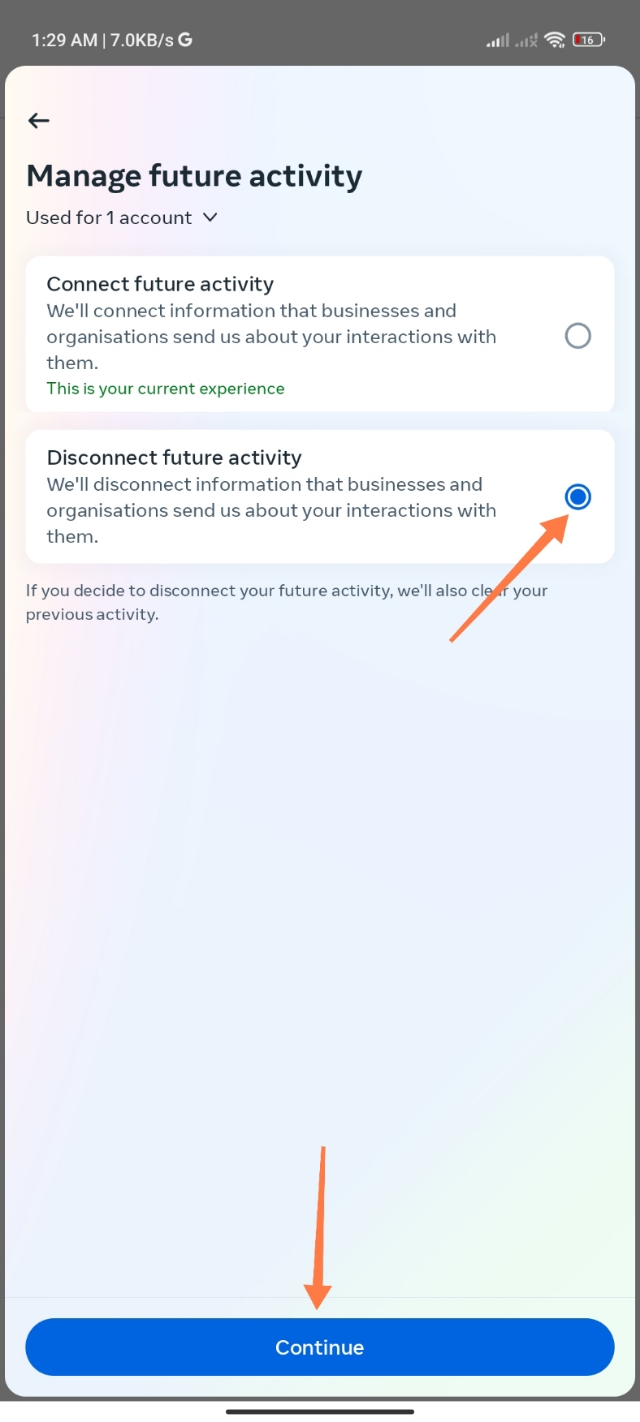640x1422 pixels.
Task: Select the Disconnect future activity radio button
Action: (578, 496)
